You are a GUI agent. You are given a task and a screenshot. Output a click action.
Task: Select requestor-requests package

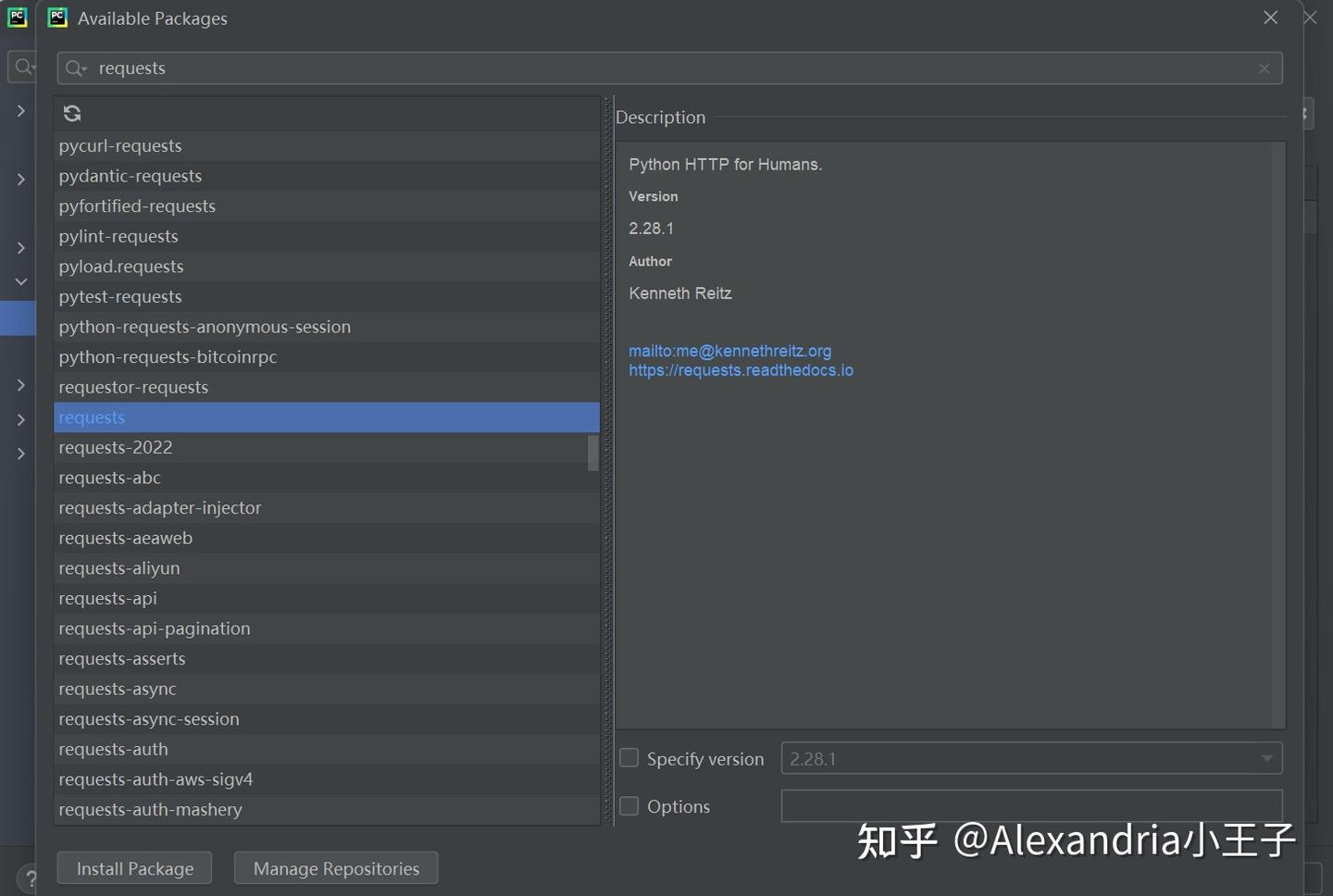tap(327, 387)
